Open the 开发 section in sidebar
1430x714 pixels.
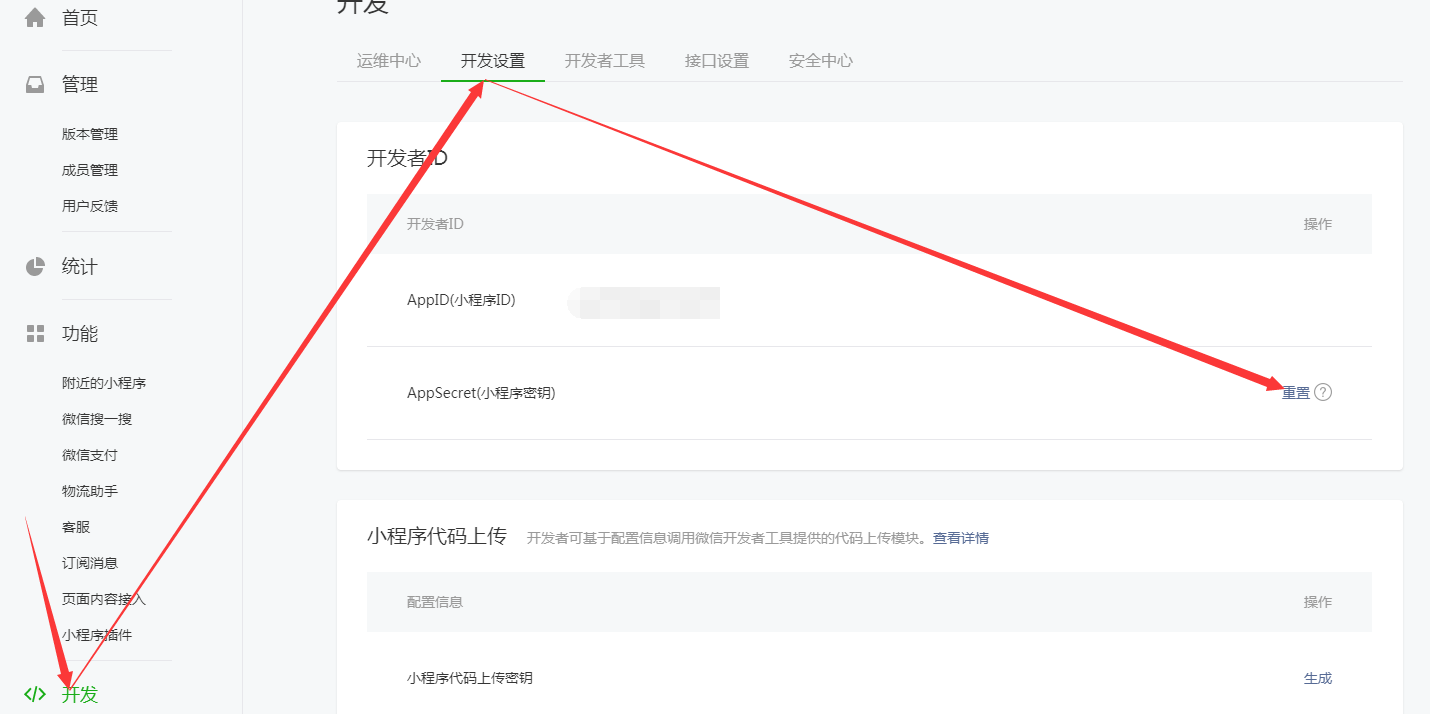[80, 695]
